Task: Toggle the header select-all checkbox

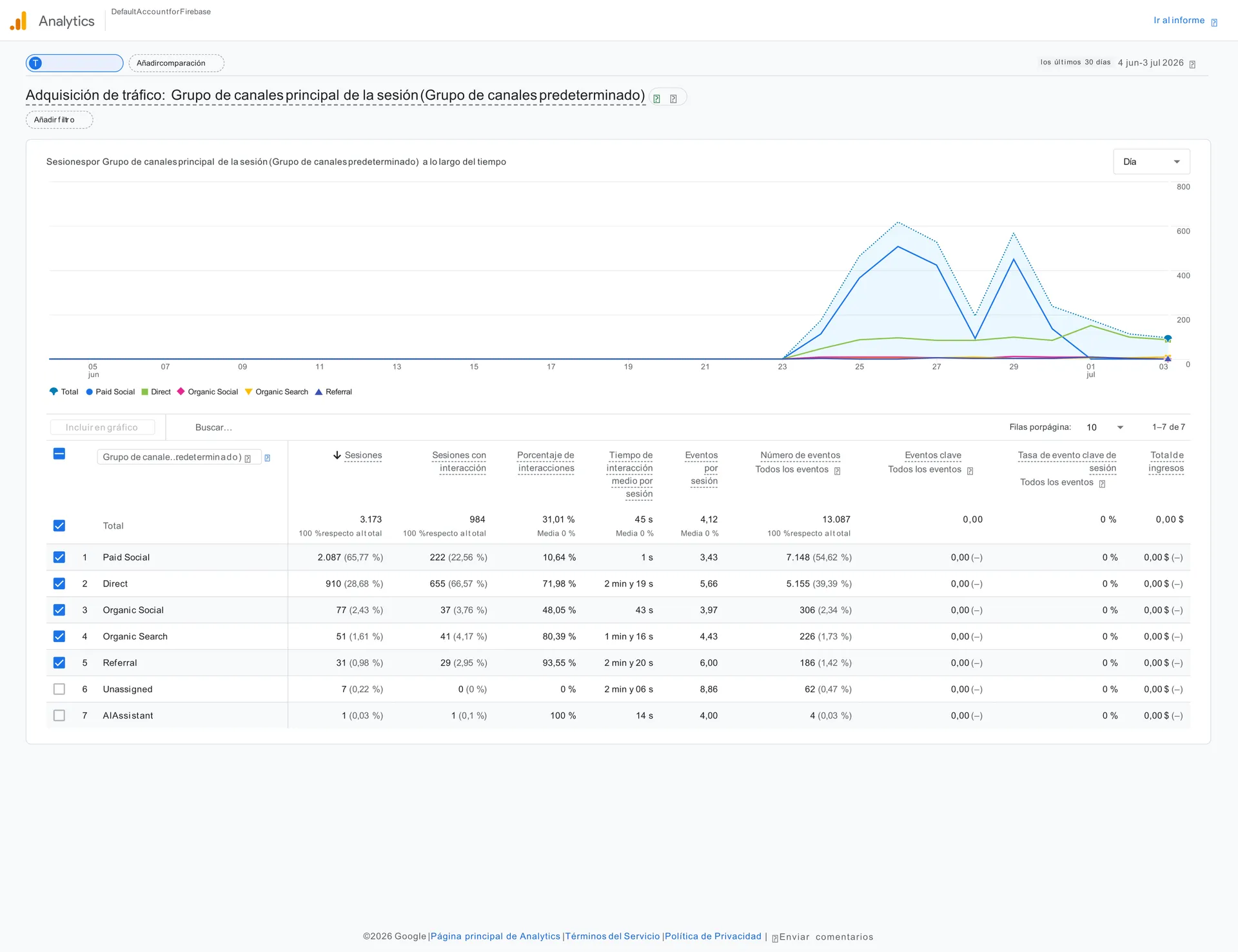Action: coord(59,454)
